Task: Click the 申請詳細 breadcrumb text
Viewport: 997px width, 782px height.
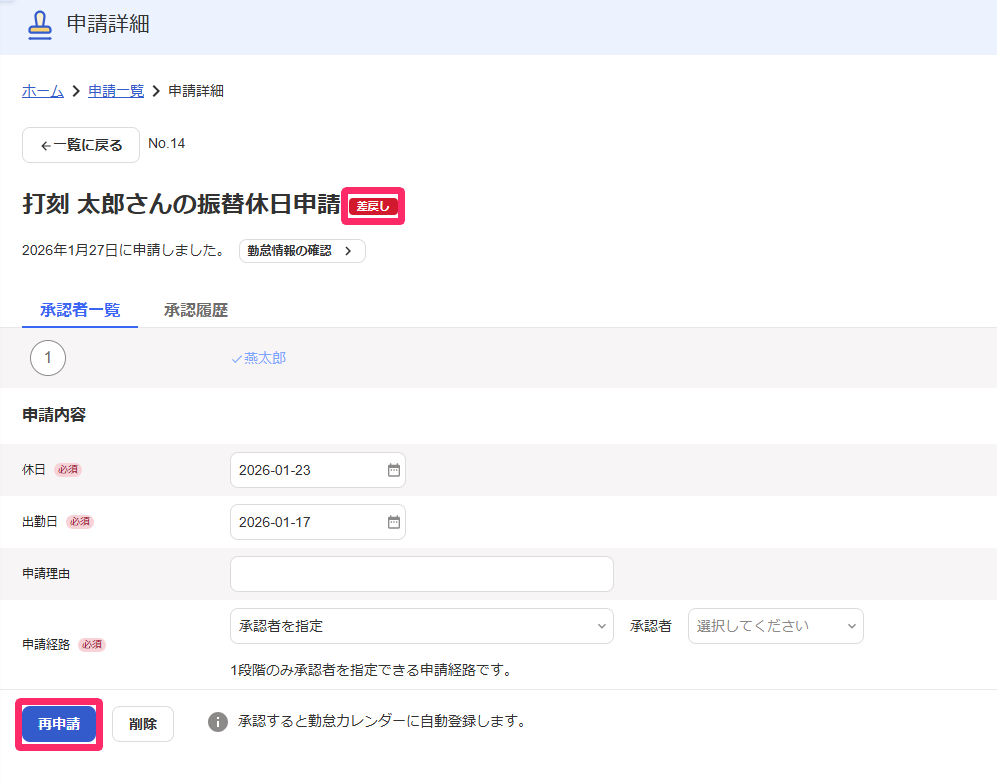Action: (x=196, y=91)
